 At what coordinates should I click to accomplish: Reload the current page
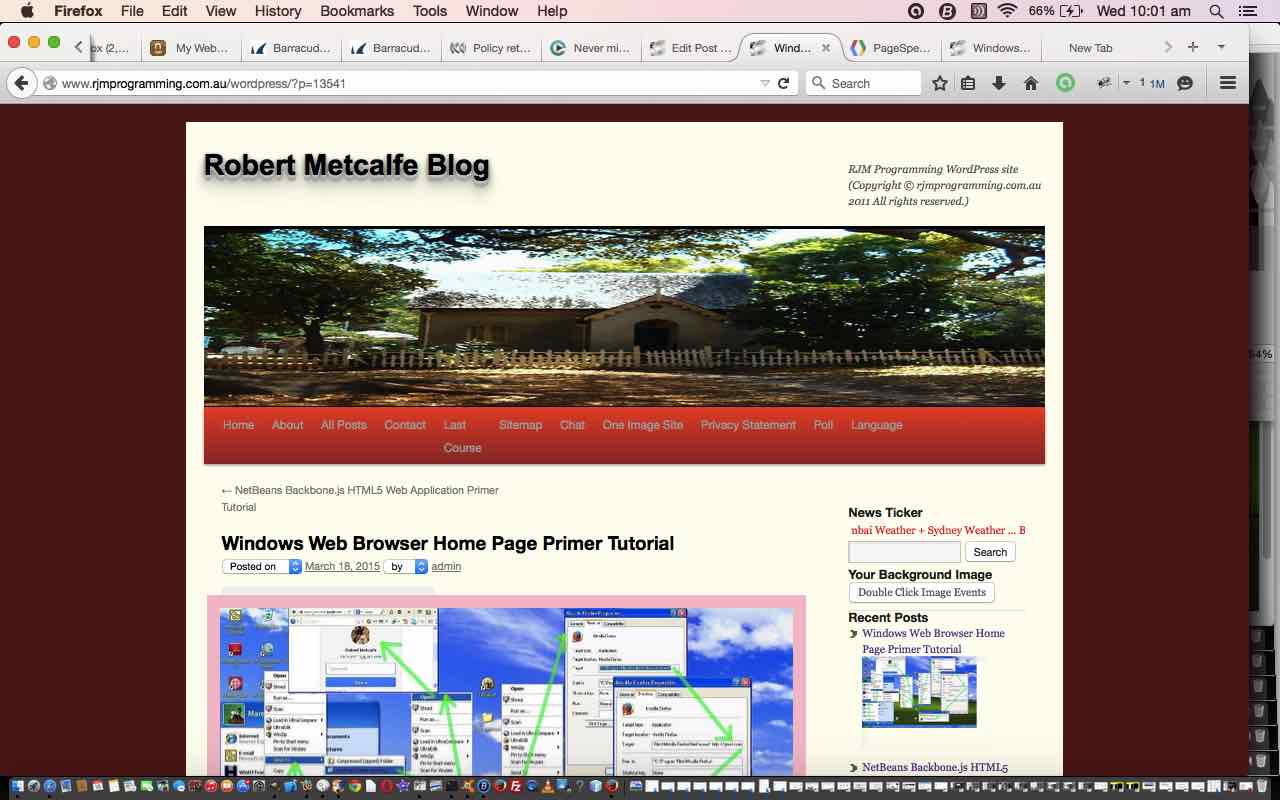[784, 84]
